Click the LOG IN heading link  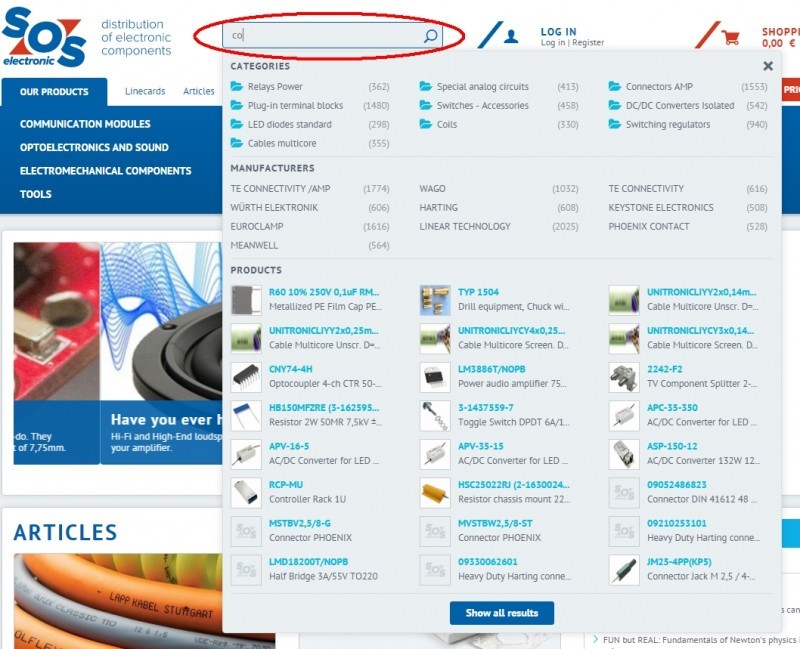[x=558, y=32]
